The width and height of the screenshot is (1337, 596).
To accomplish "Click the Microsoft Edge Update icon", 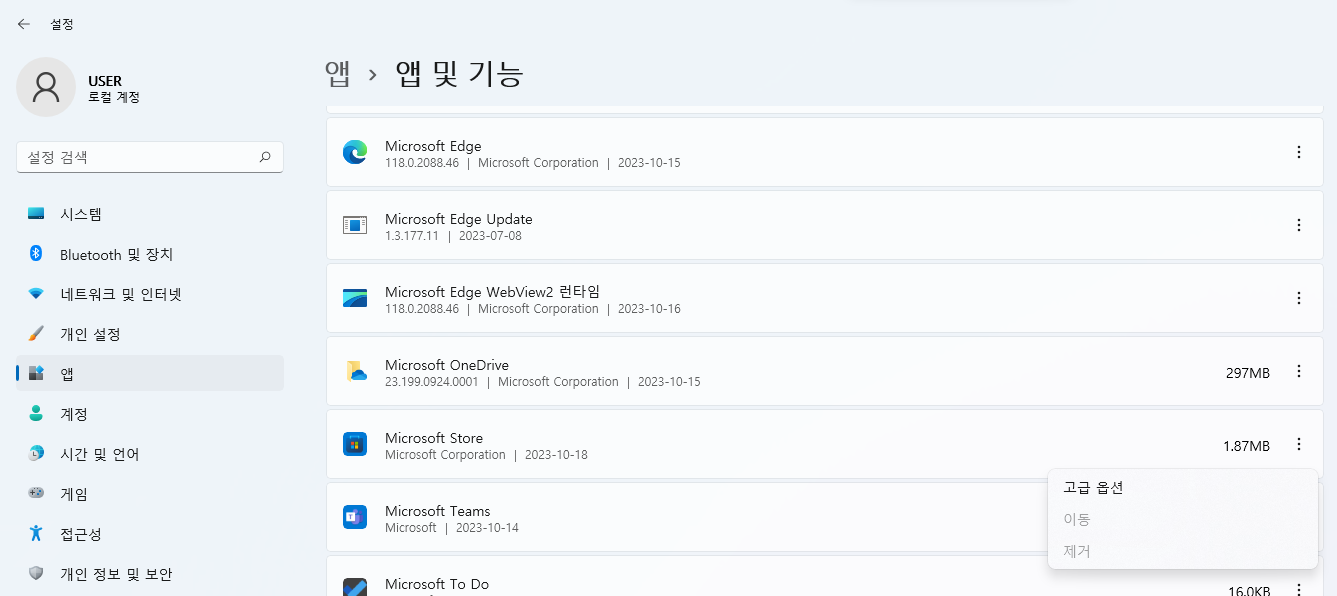I will [355, 225].
